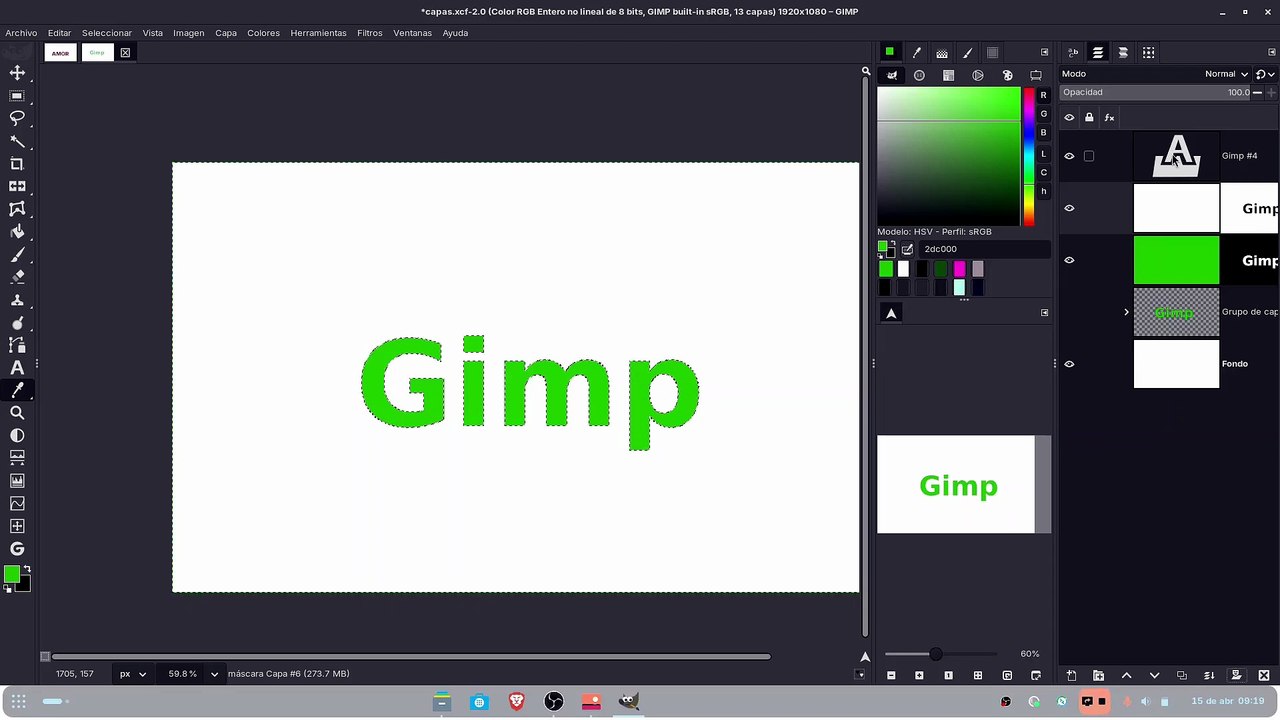Select the Bucket Fill tool

click(17, 232)
